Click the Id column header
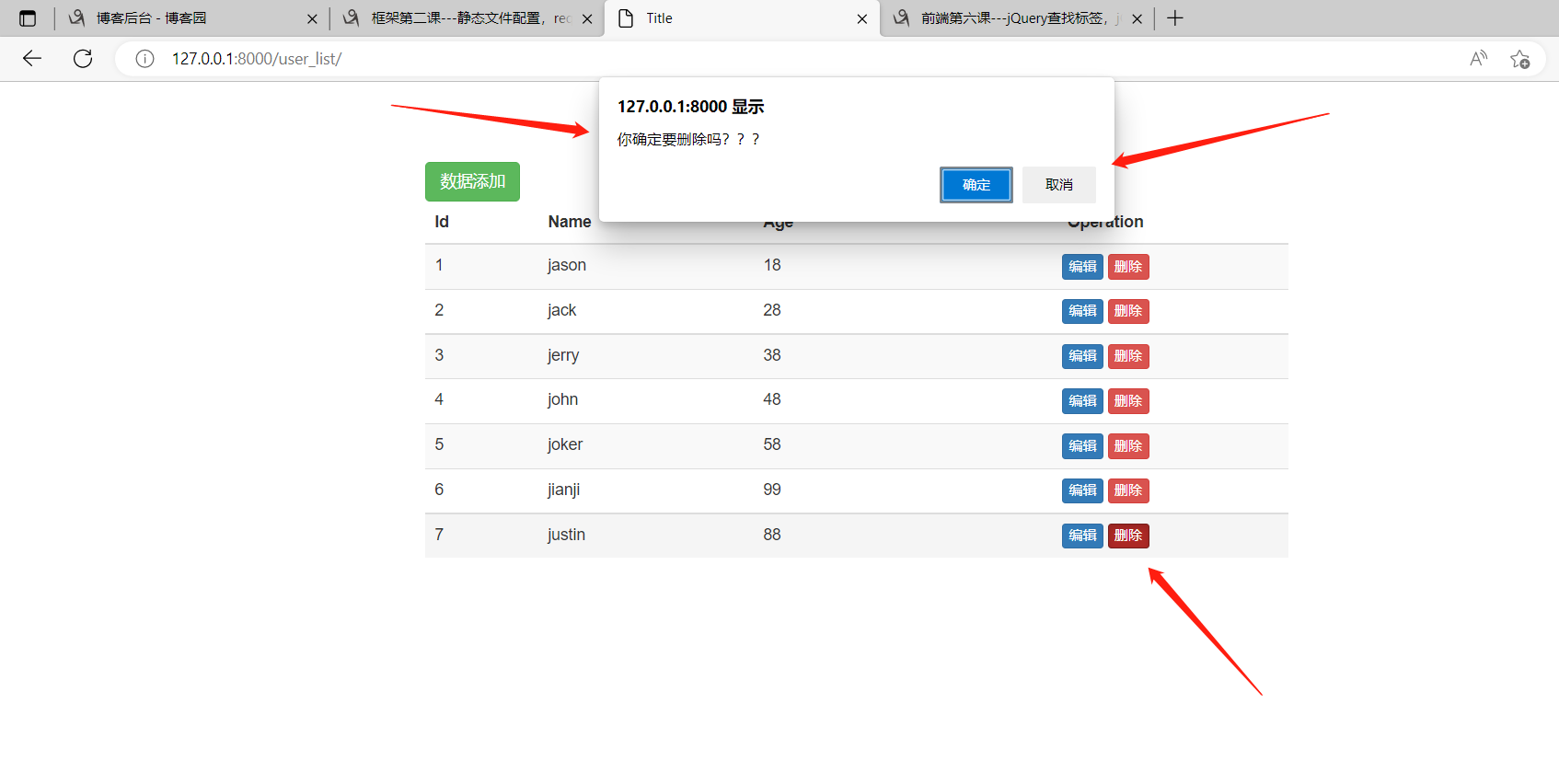1559x784 pixels. pyautogui.click(x=442, y=222)
